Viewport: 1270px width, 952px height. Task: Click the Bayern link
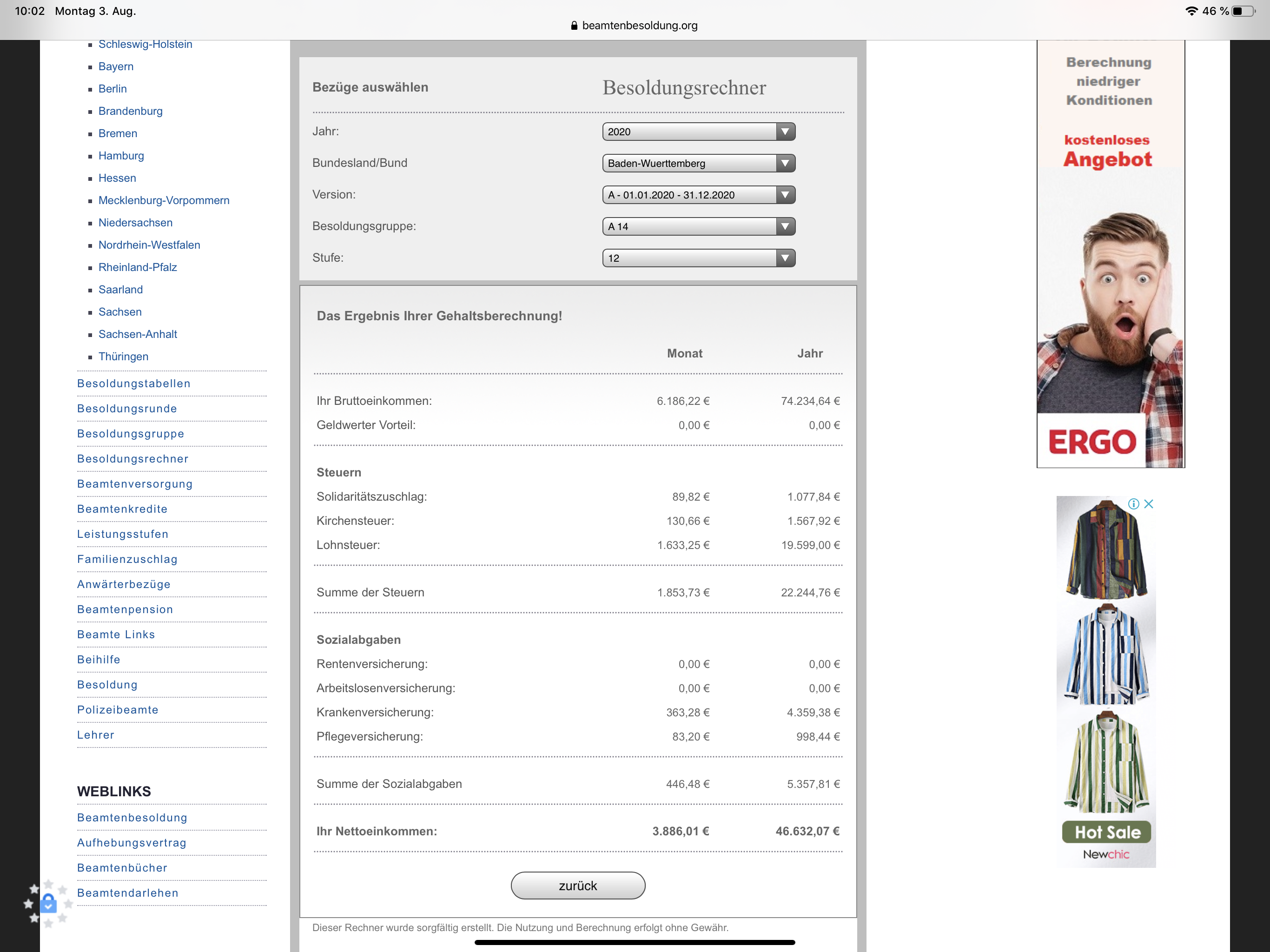[x=116, y=66]
